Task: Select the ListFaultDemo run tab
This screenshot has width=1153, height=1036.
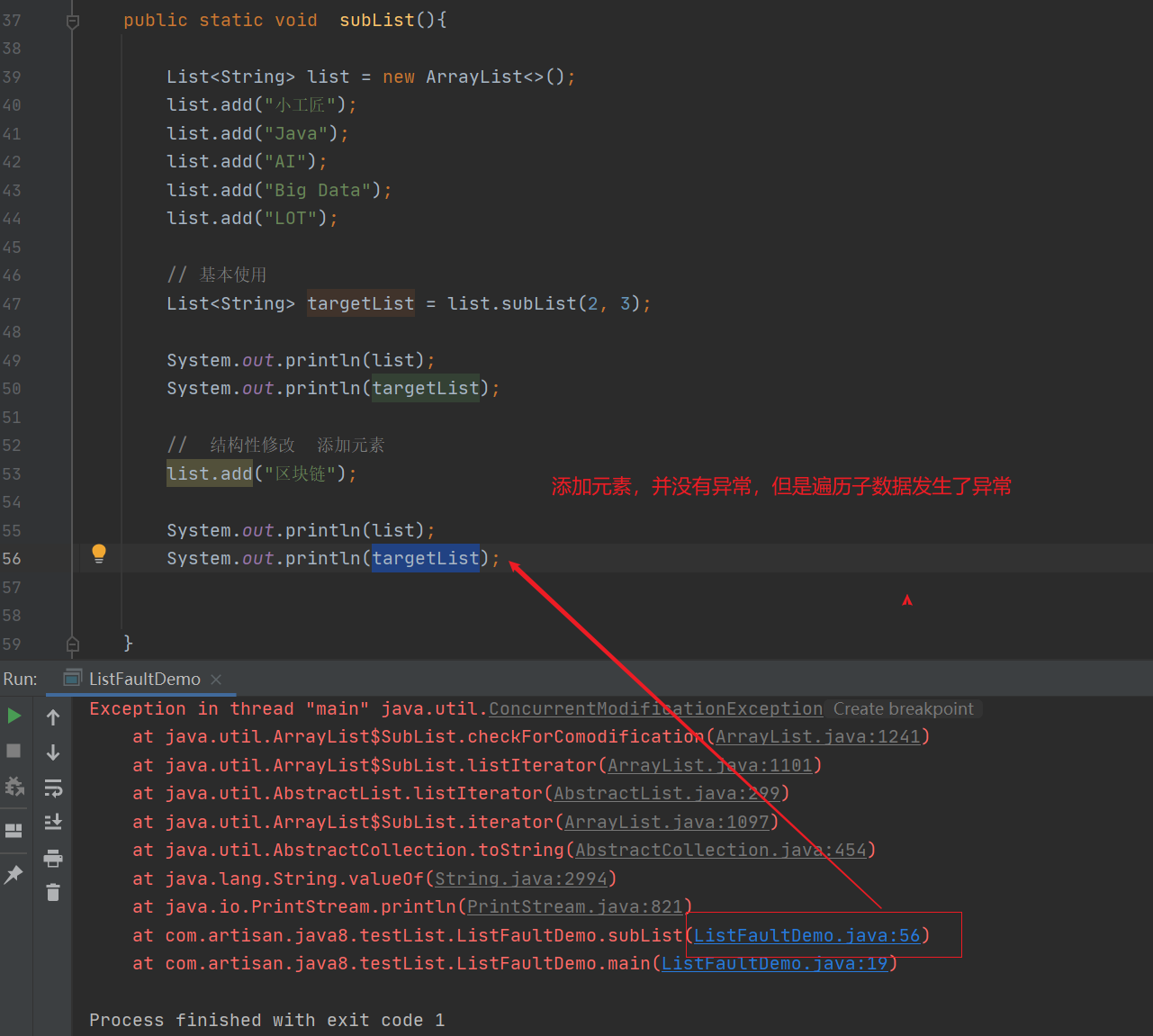Action: coord(144,679)
